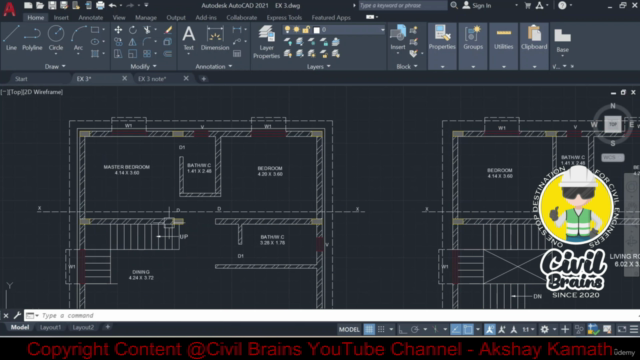
Task: Switch to Layout1 tab
Action: 50,327
